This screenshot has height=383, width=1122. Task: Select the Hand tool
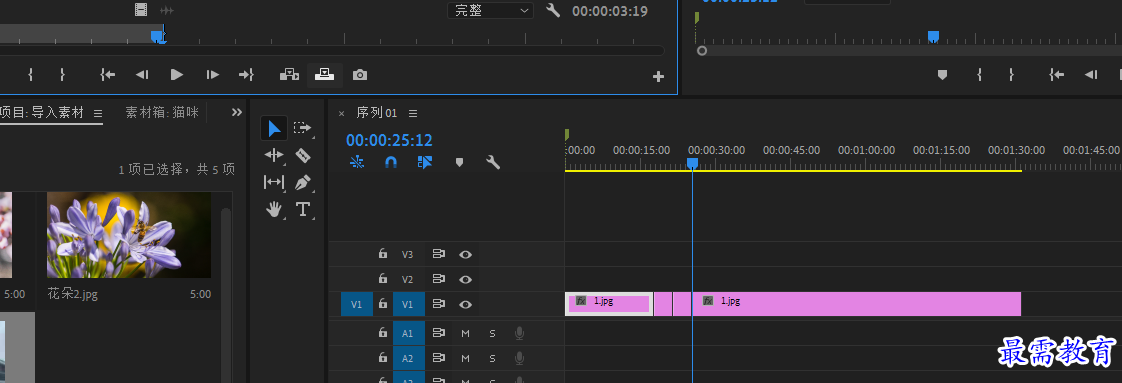pos(274,209)
